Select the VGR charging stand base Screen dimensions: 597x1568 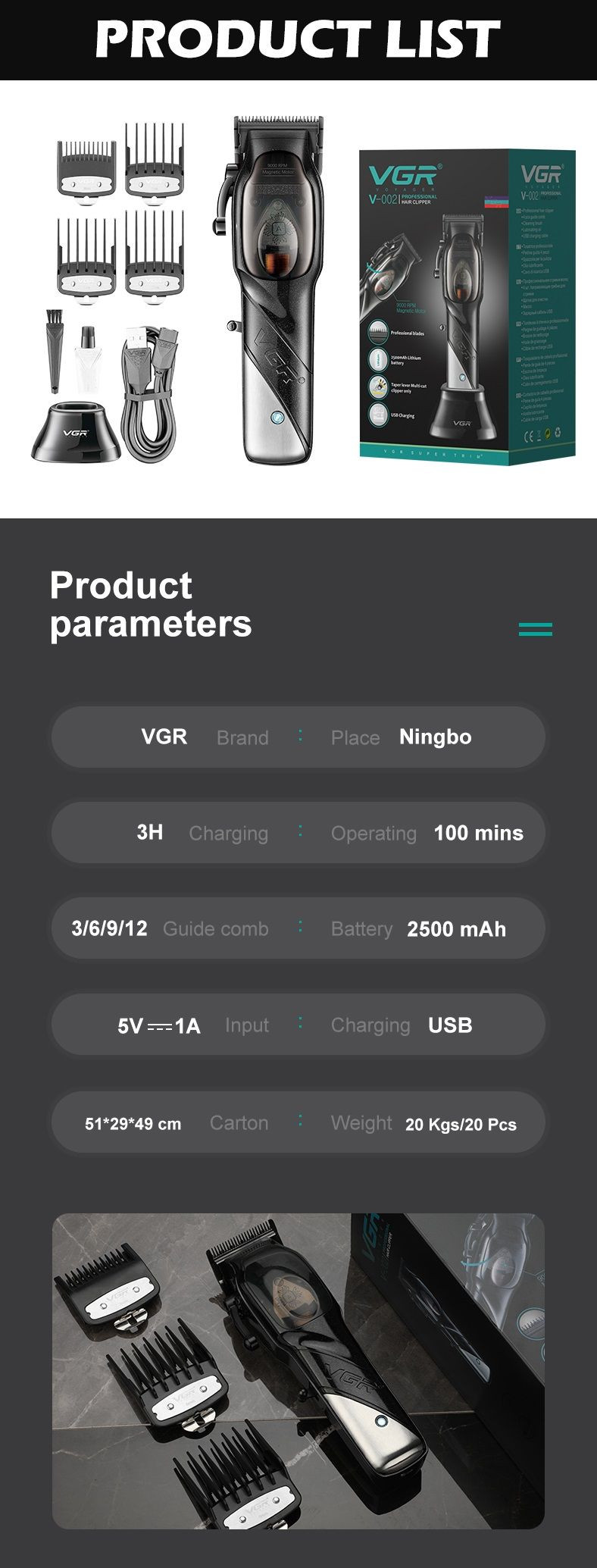click(76, 431)
